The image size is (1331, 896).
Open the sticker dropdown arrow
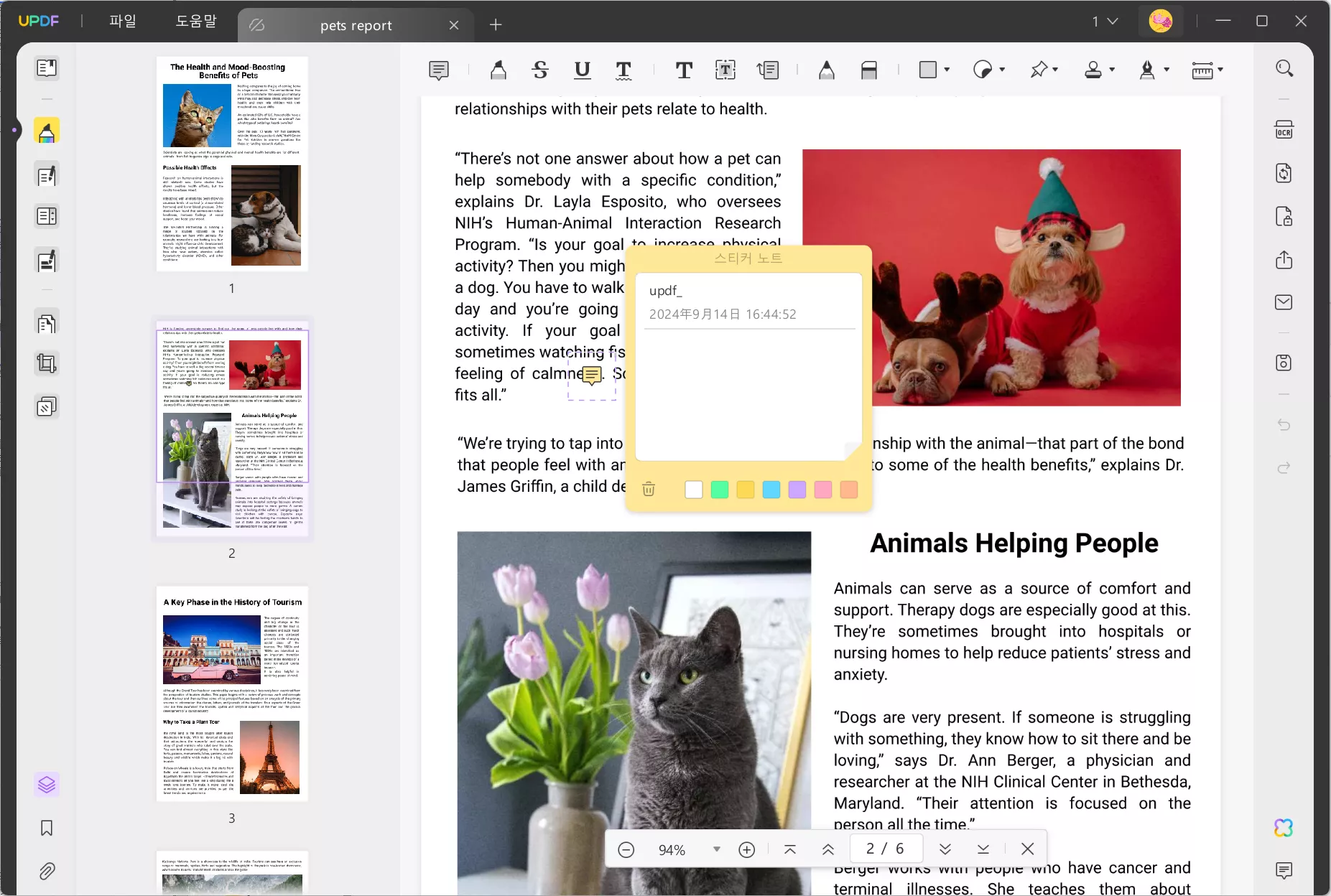1002,70
